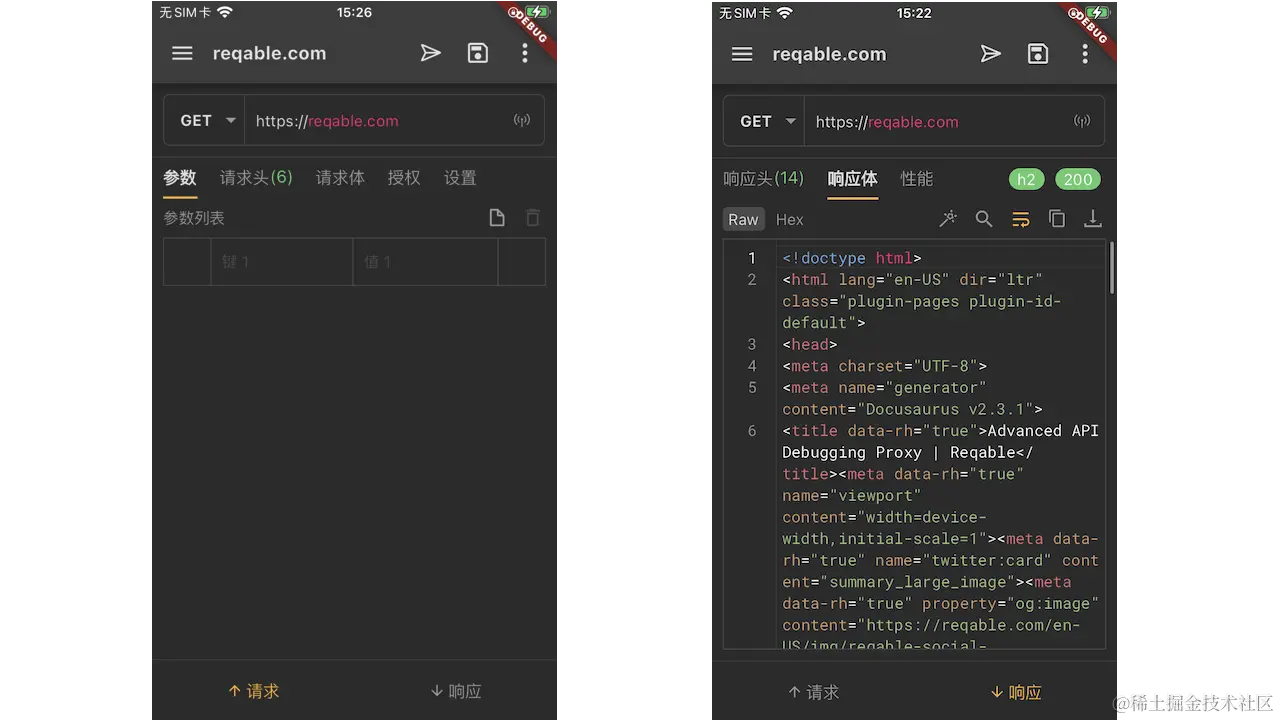Screen dimensions: 1280x720
Task: Click the trash icon in the 参数列表 row
Action: tap(533, 218)
